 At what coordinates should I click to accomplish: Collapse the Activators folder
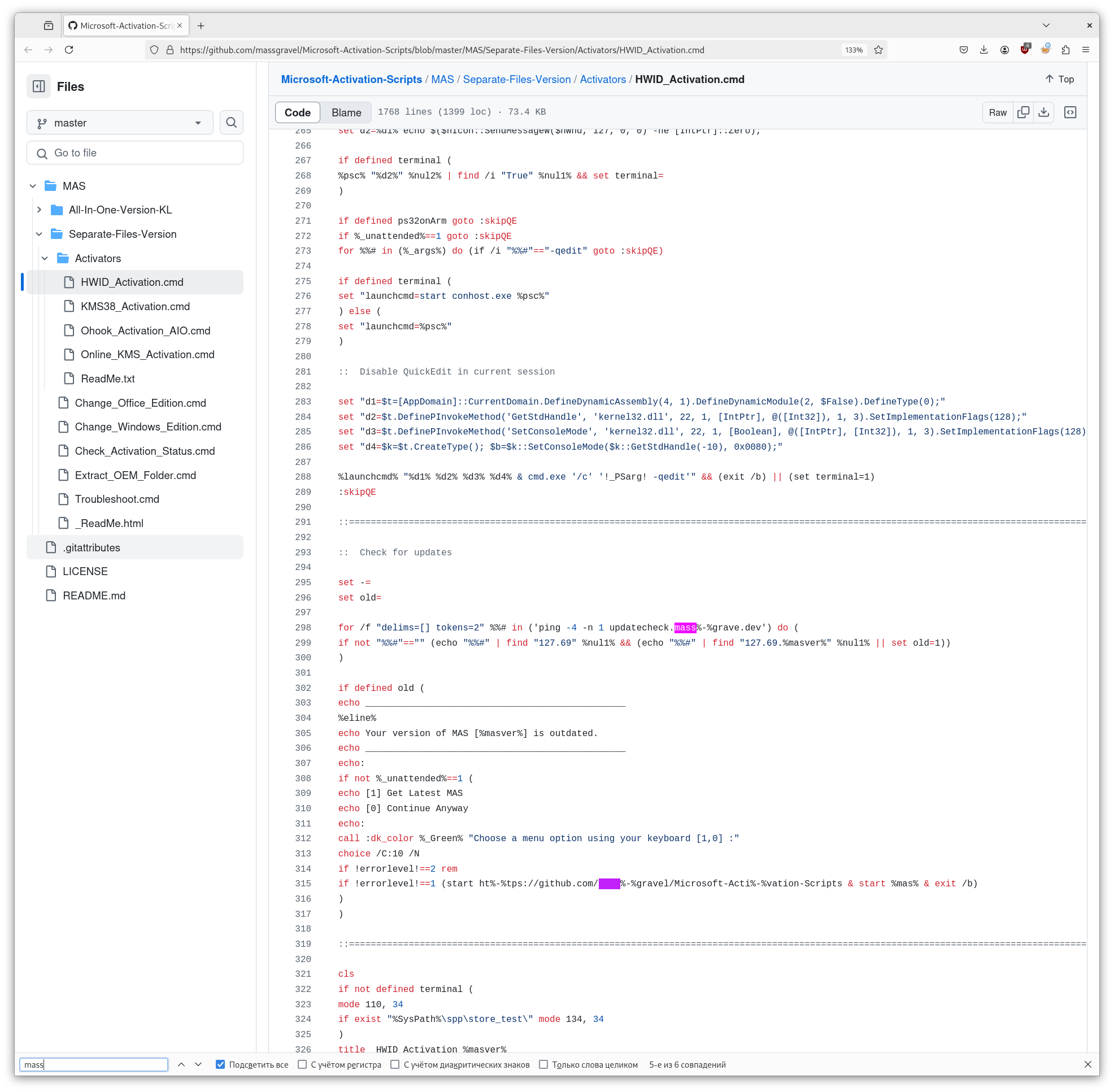tap(45, 259)
